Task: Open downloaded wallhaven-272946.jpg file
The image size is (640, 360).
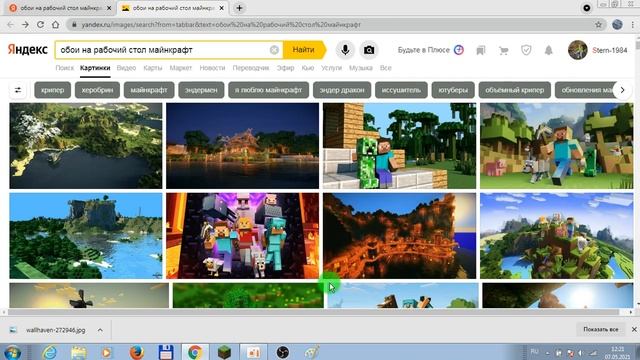Action: click(x=56, y=330)
